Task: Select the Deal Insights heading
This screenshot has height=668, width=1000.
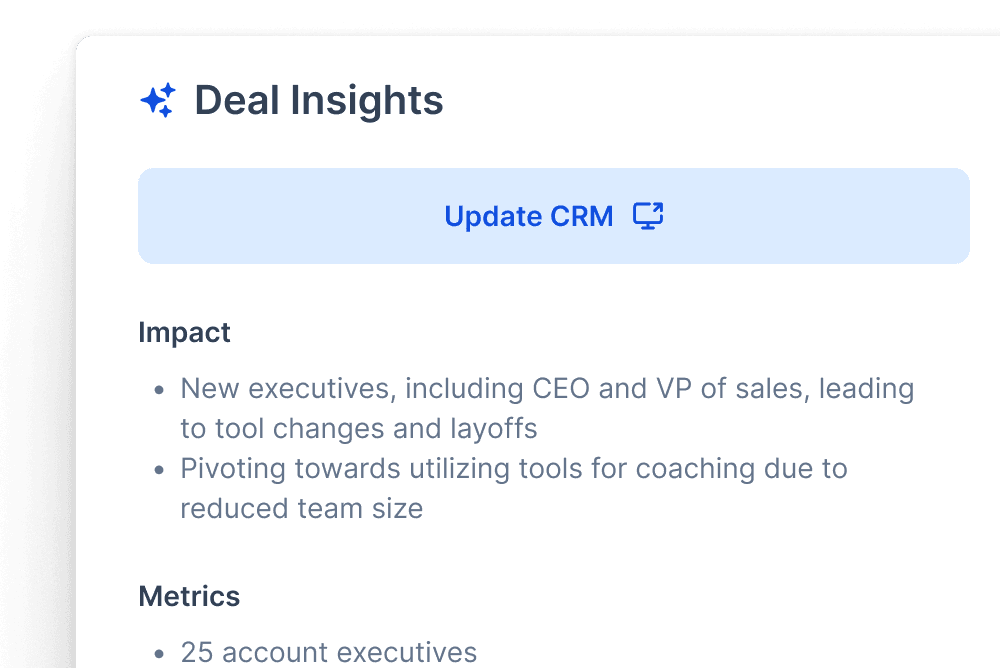Action: coord(318,100)
